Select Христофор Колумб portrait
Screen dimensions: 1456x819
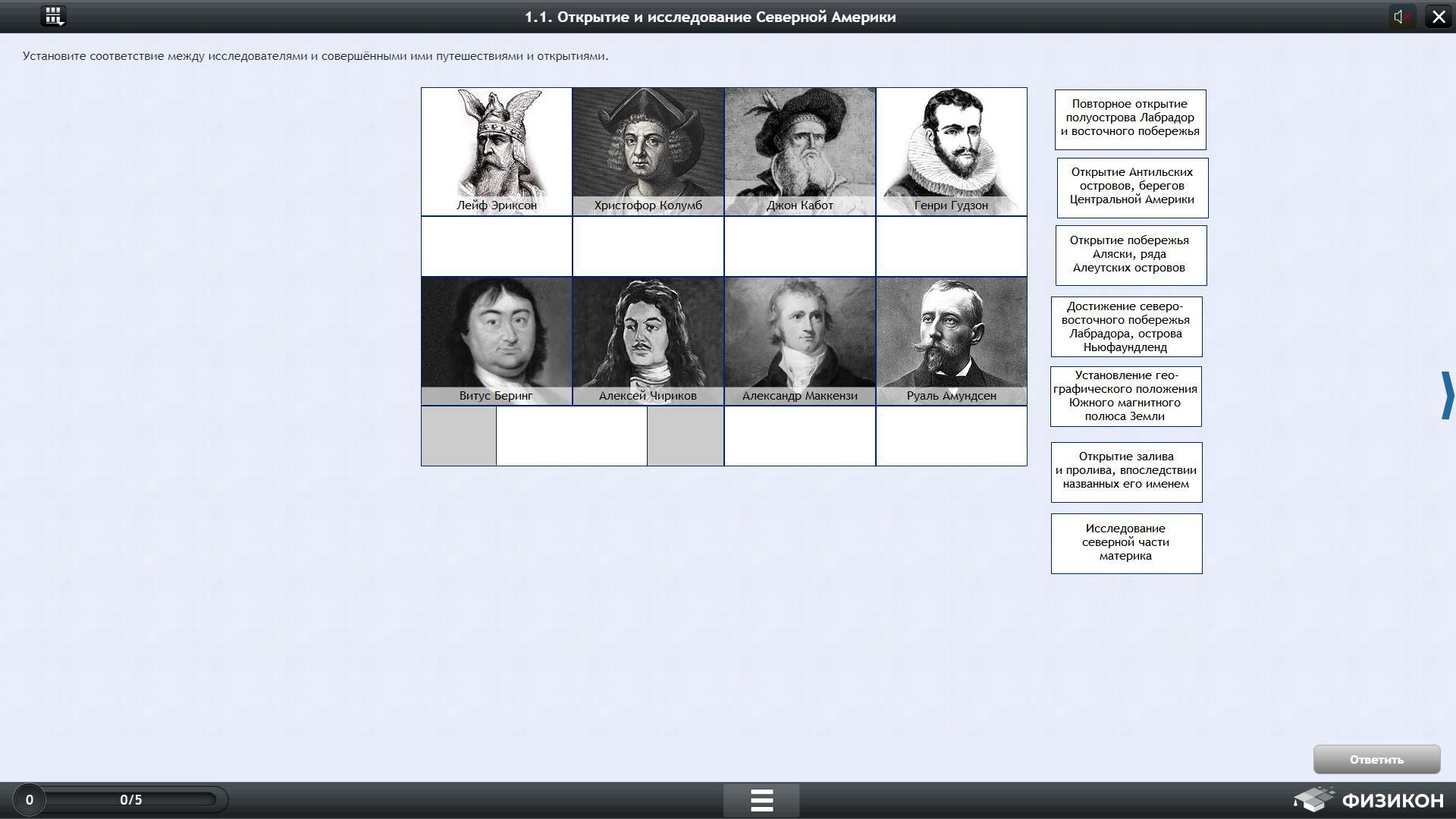pyautogui.click(x=648, y=150)
